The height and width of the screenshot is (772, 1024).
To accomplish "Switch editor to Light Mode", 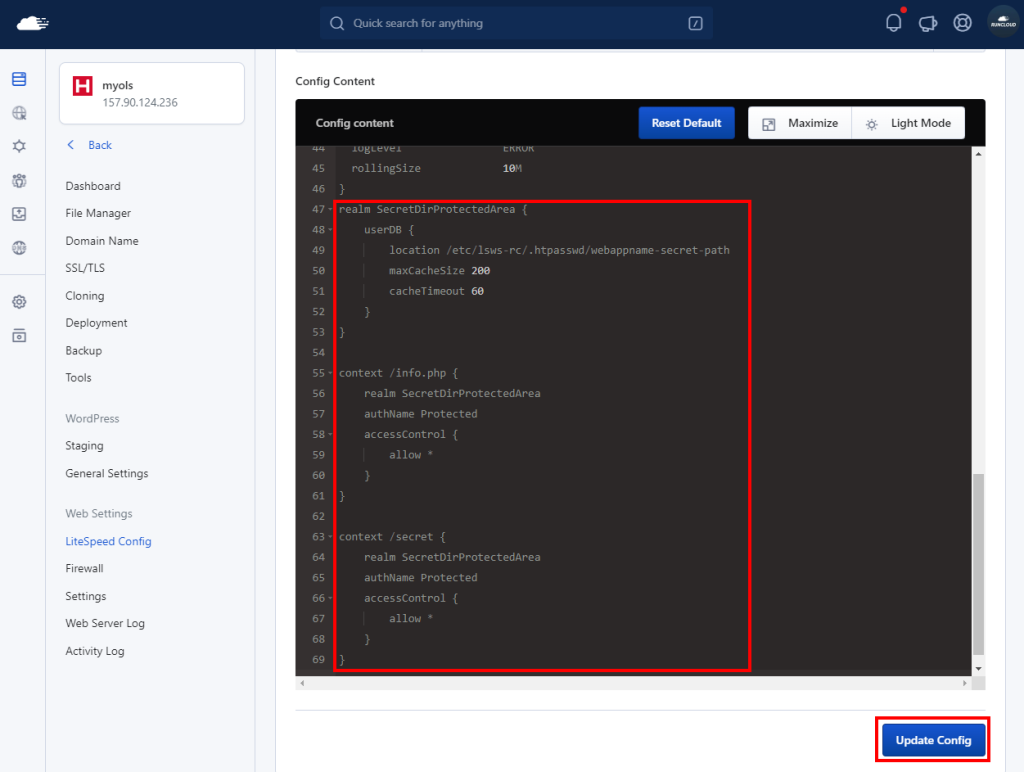I will point(908,123).
